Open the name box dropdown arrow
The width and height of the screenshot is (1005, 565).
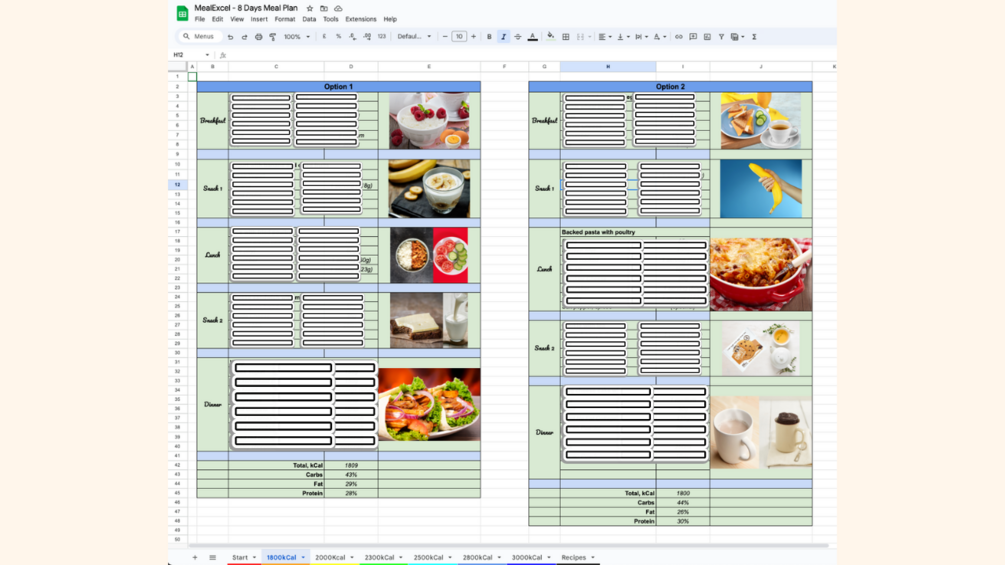click(x=207, y=55)
